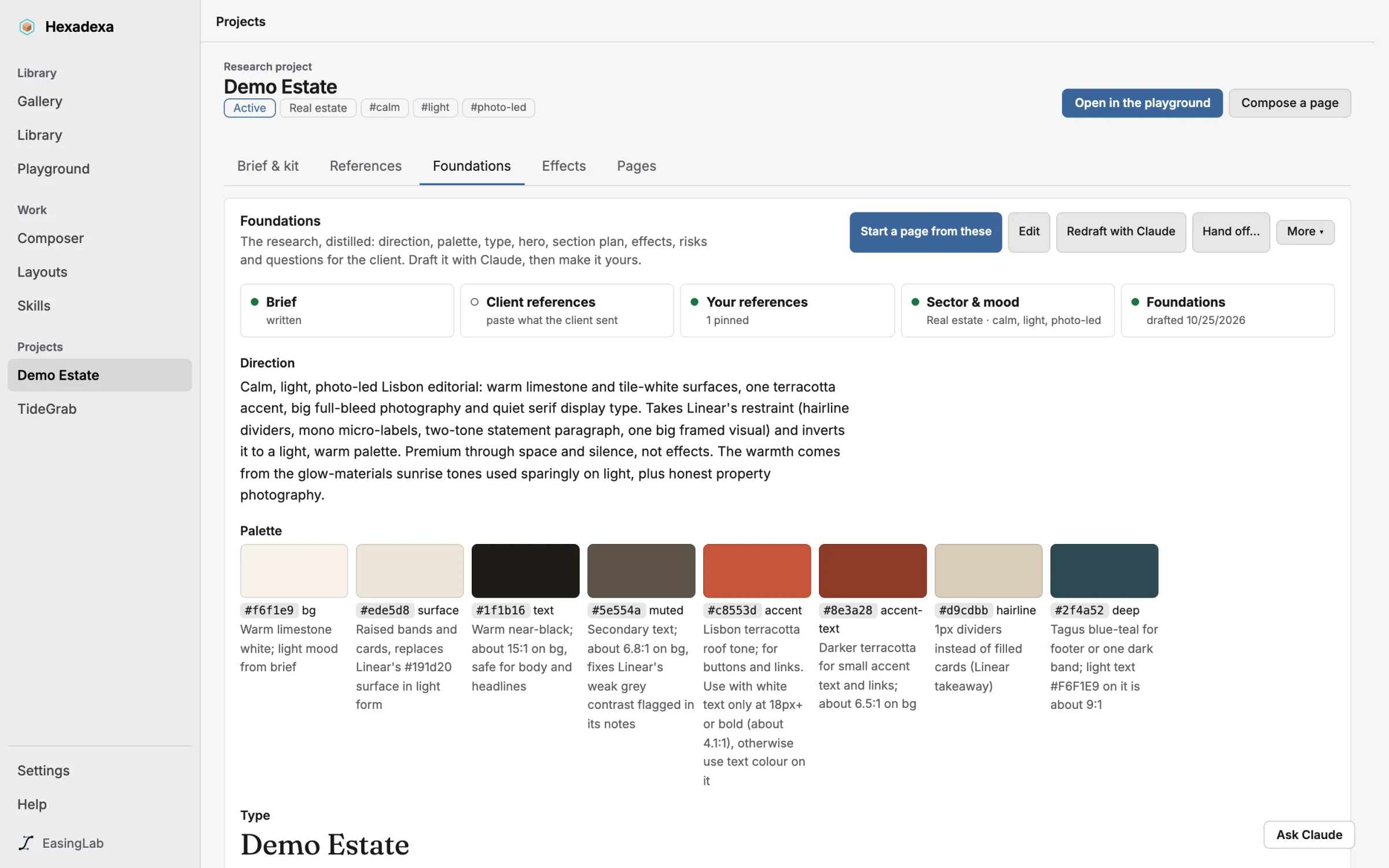Open the Pages tab
The width and height of the screenshot is (1389, 868).
pos(636,166)
